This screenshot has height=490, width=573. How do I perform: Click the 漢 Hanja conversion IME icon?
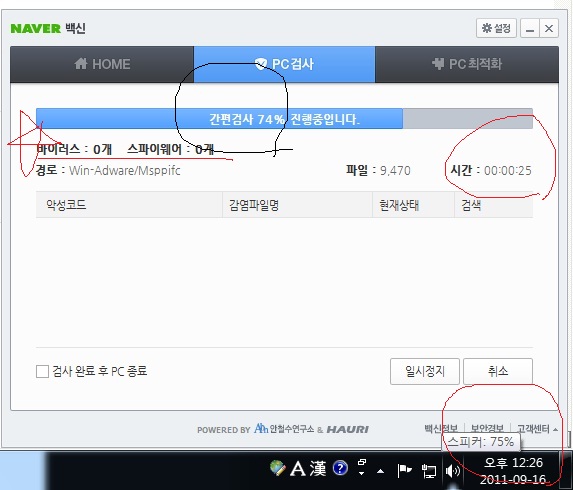(318, 468)
